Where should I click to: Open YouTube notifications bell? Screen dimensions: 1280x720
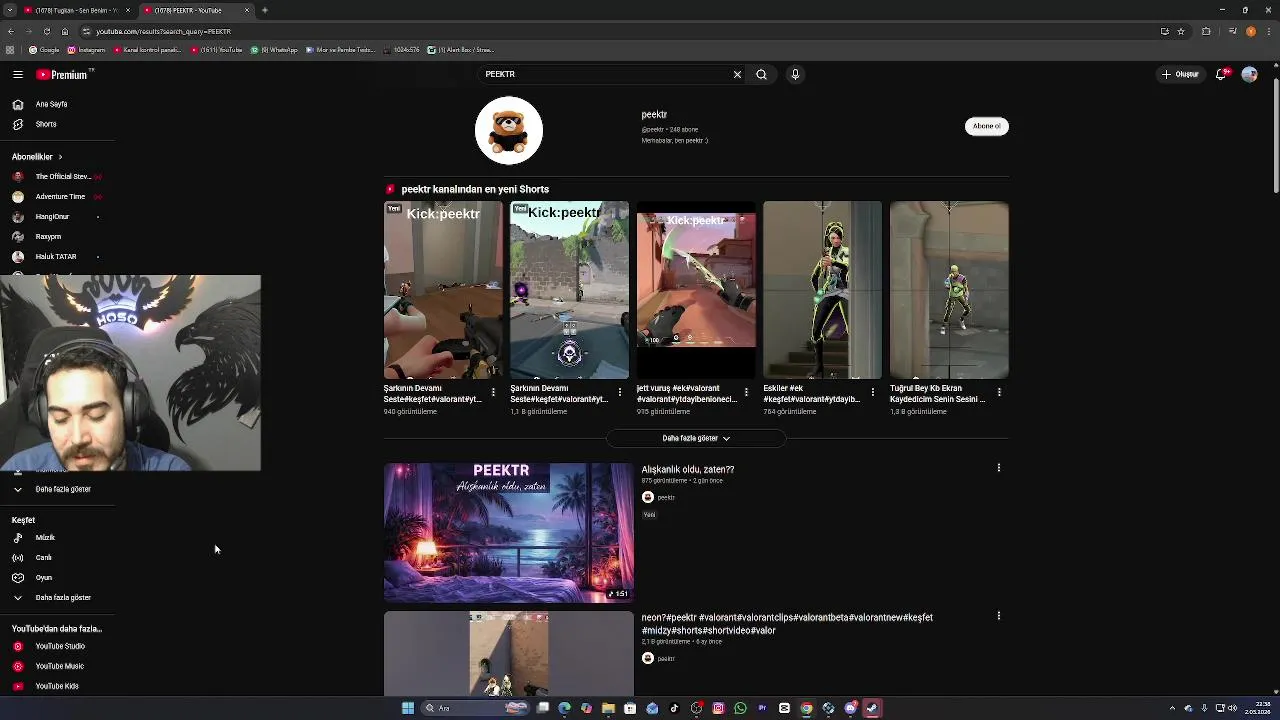pyautogui.click(x=1221, y=74)
